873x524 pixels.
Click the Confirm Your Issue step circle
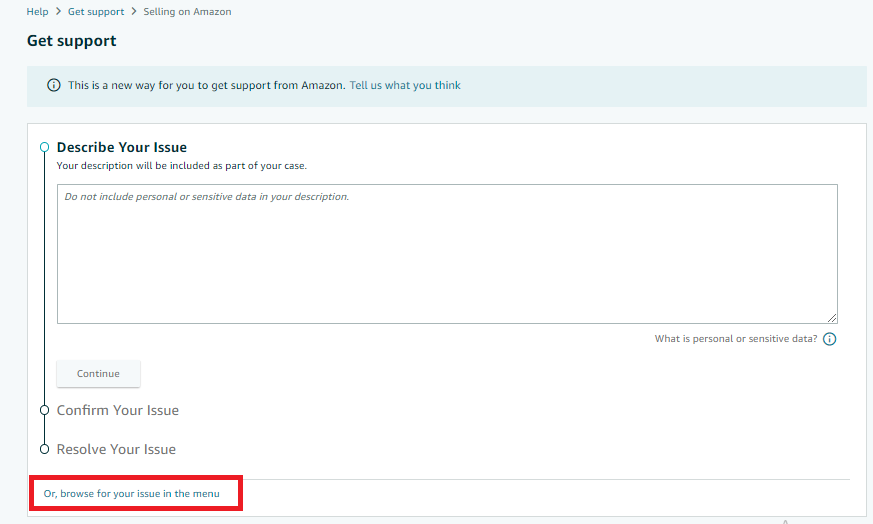(x=44, y=410)
